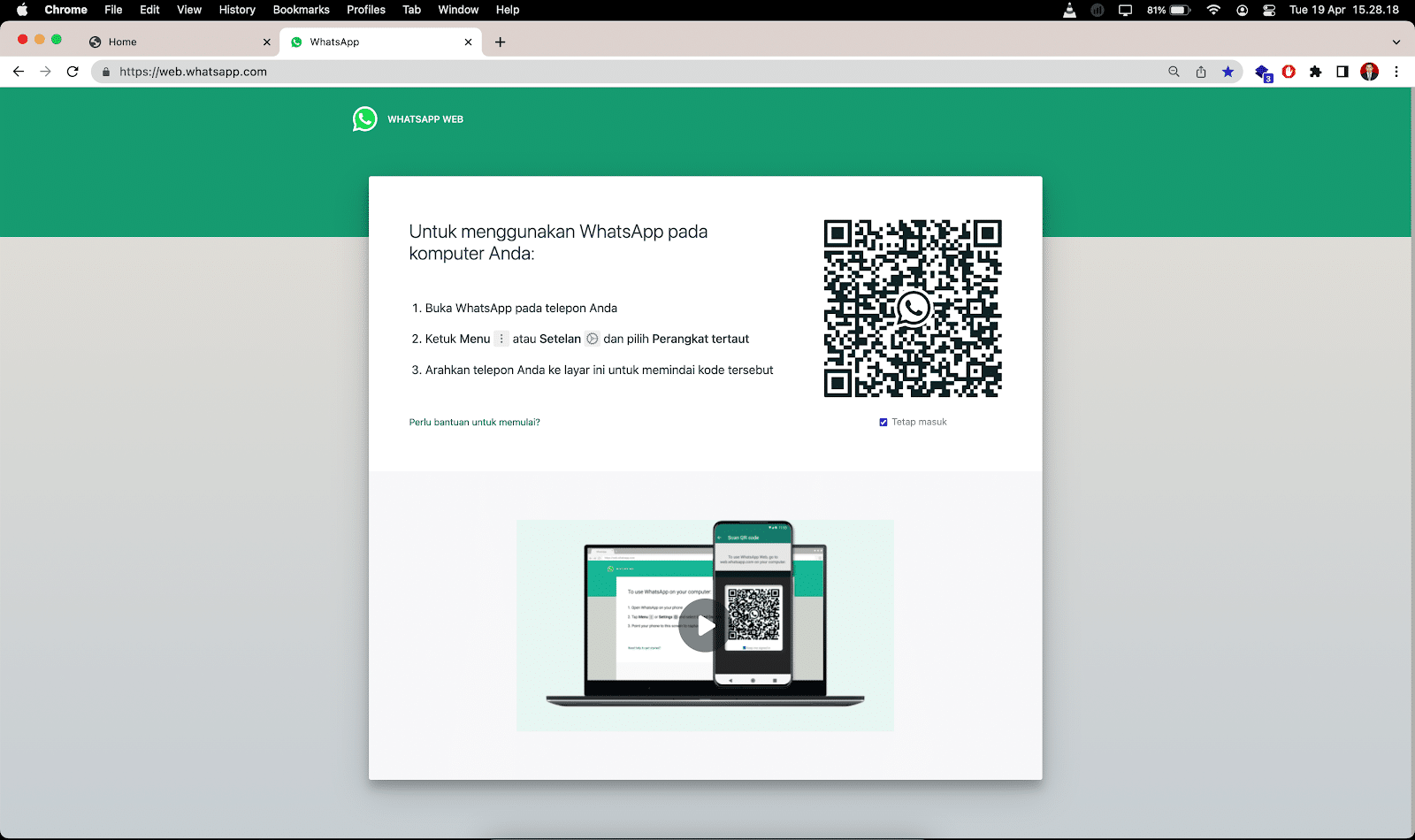Click the date and time clock
Viewport: 1415px width, 840px height.
click(x=1344, y=10)
